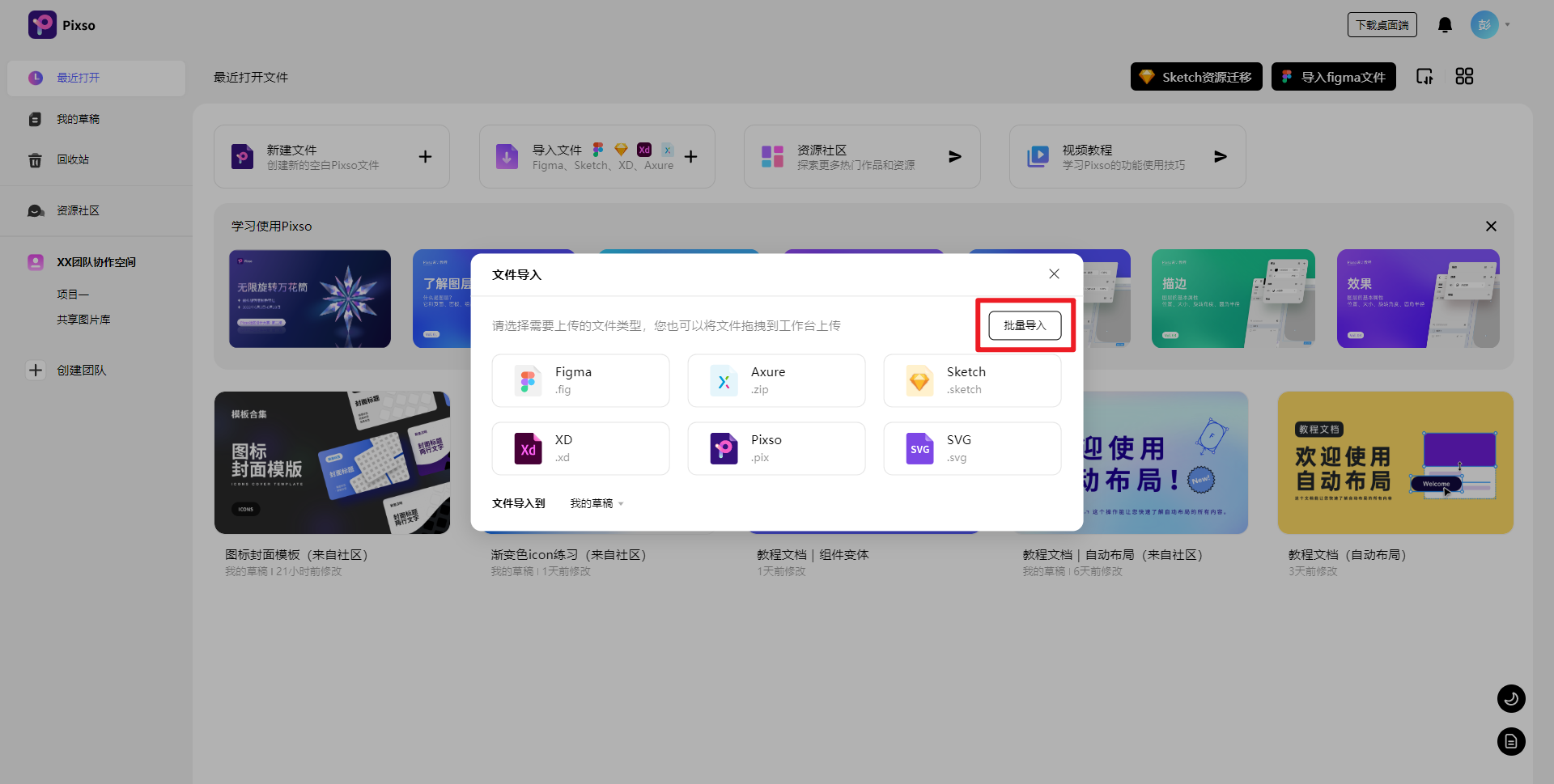Open the 回收站 from the sidebar
This screenshot has width=1554, height=784.
(x=72, y=159)
